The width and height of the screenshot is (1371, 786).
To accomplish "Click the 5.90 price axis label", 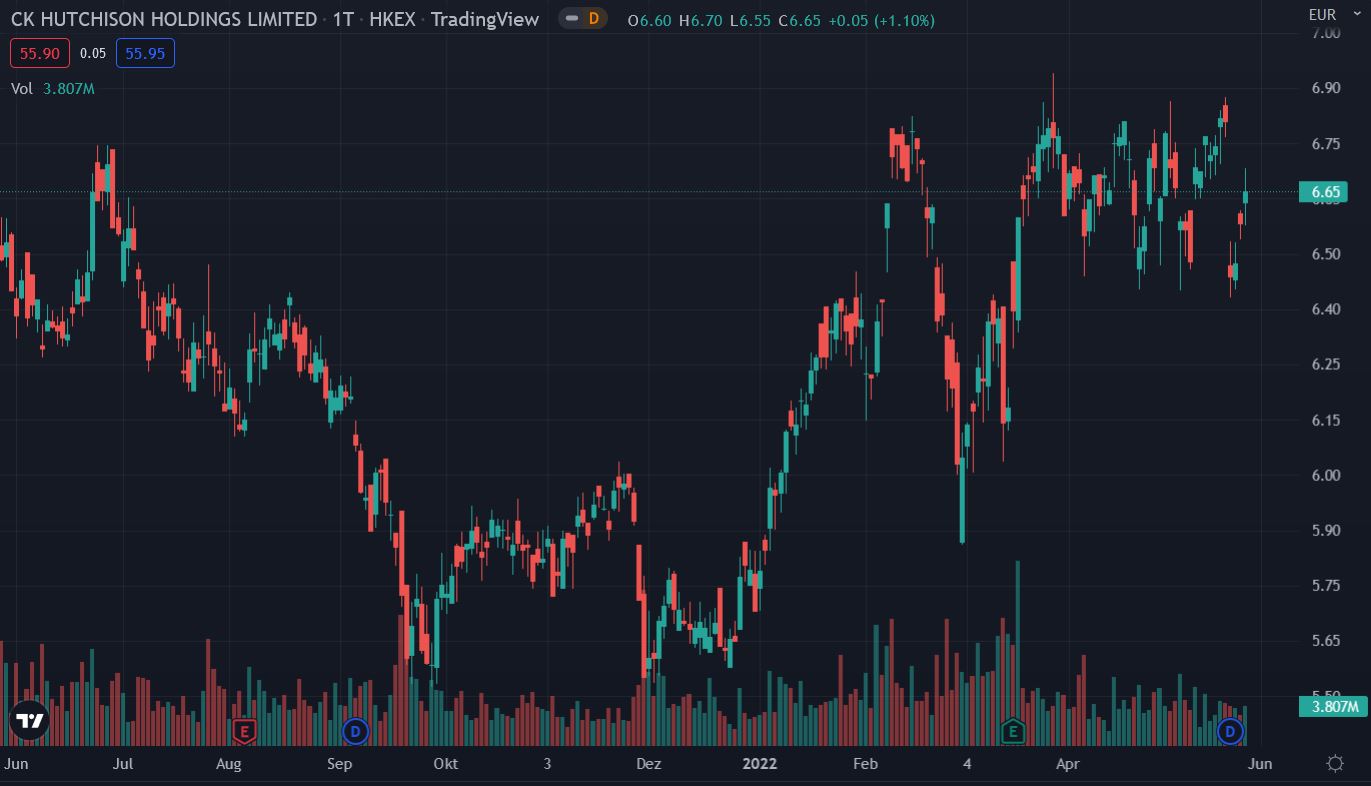I will [x=1325, y=530].
